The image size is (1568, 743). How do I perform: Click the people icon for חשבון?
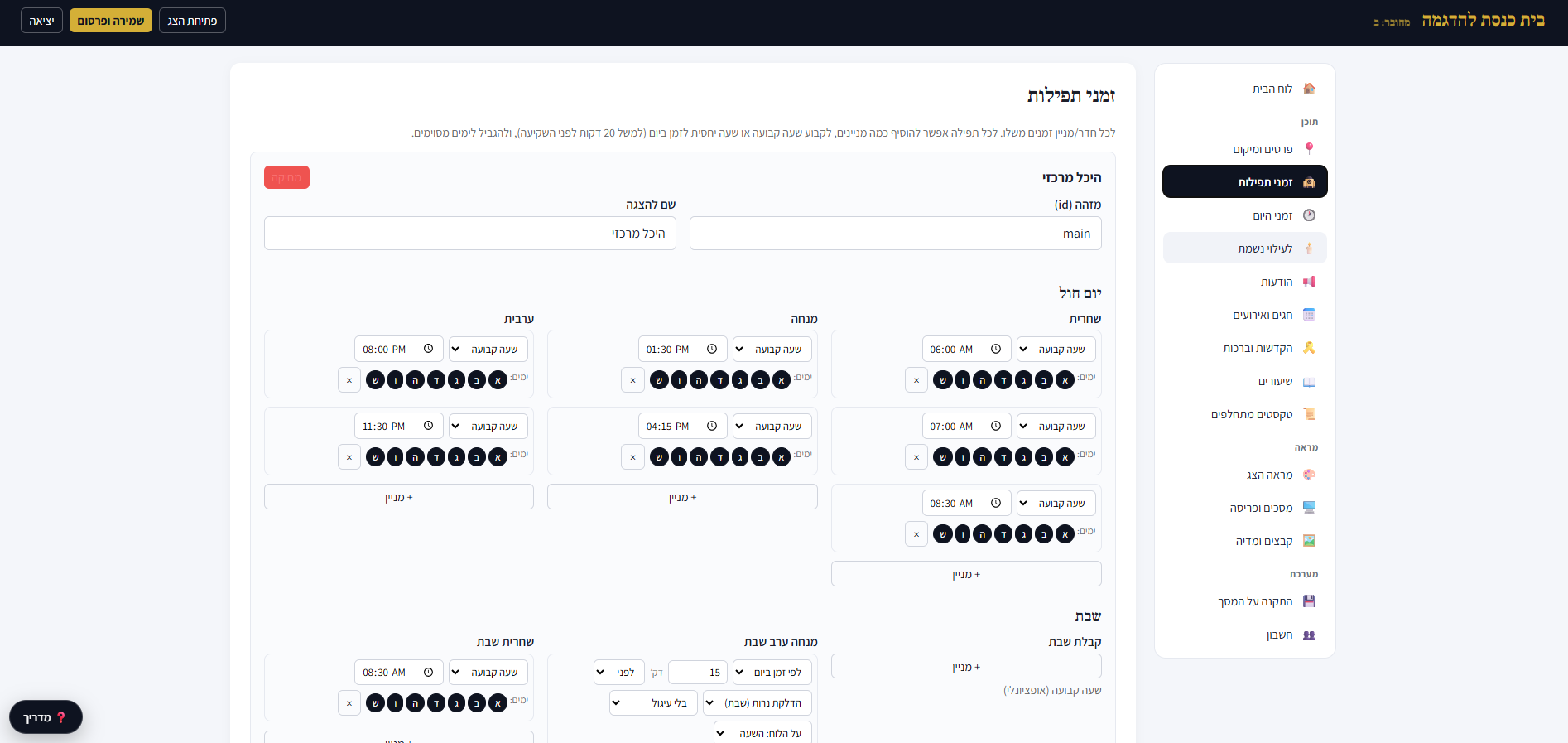coord(1309,635)
